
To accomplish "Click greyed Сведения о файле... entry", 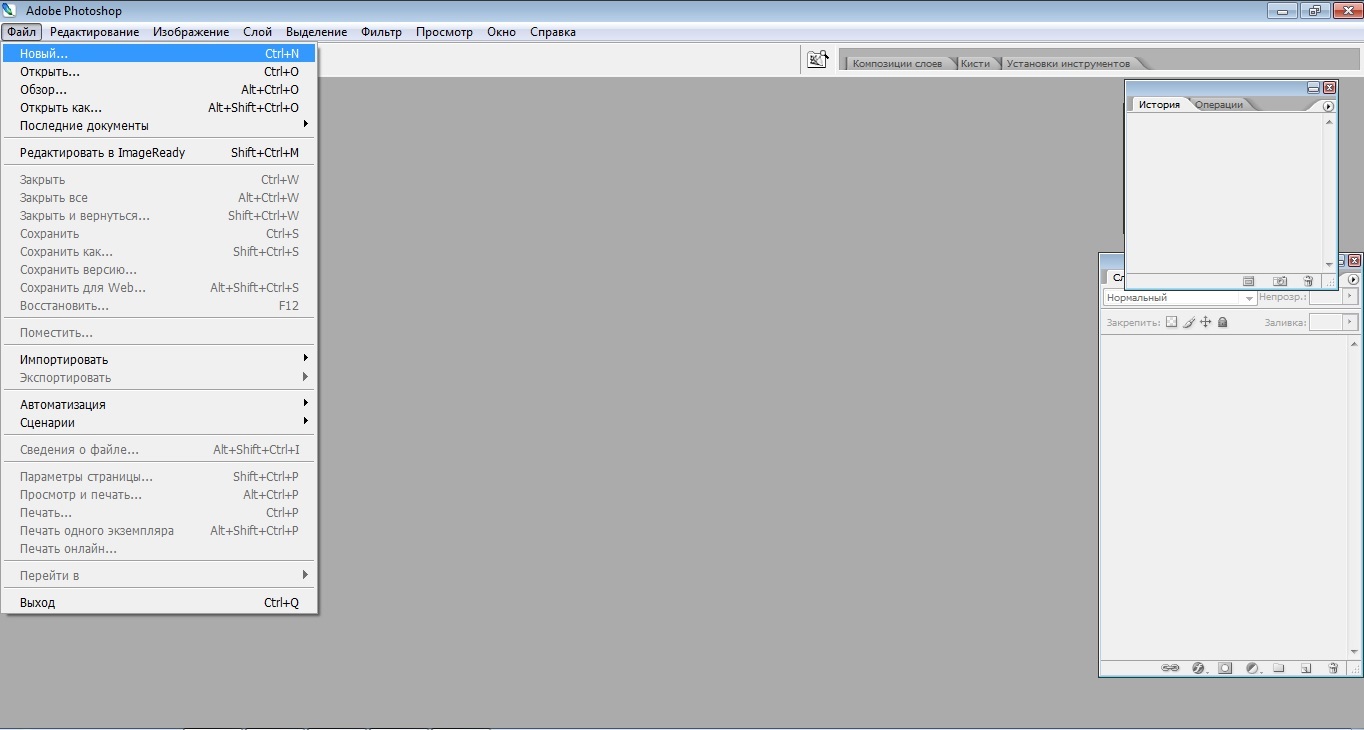I will click(160, 449).
